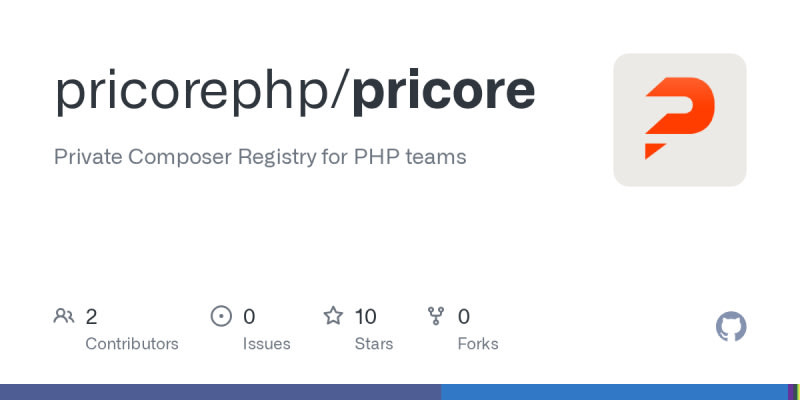800x400 pixels.
Task: Select the Contributors label
Action: point(132,344)
